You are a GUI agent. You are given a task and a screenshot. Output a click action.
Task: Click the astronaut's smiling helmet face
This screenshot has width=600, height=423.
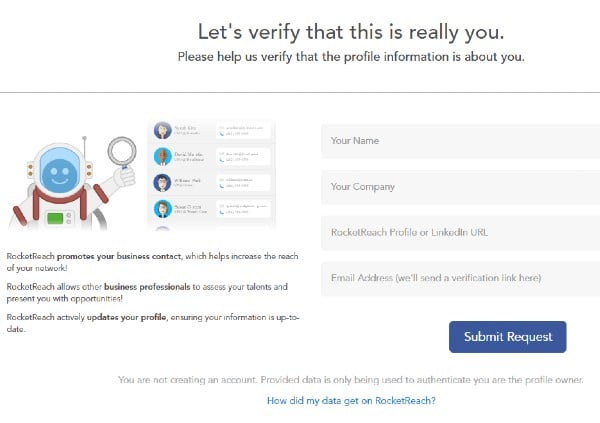coord(59,175)
